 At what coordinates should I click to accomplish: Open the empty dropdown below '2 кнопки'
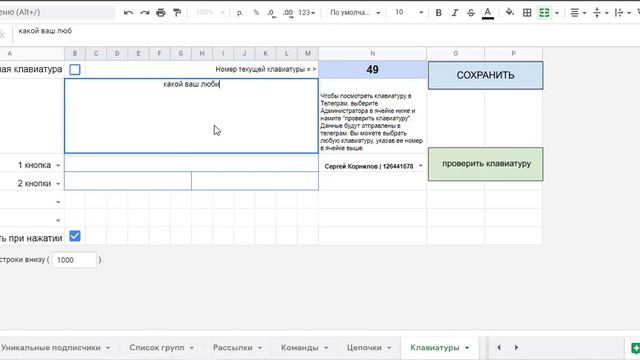click(58, 202)
